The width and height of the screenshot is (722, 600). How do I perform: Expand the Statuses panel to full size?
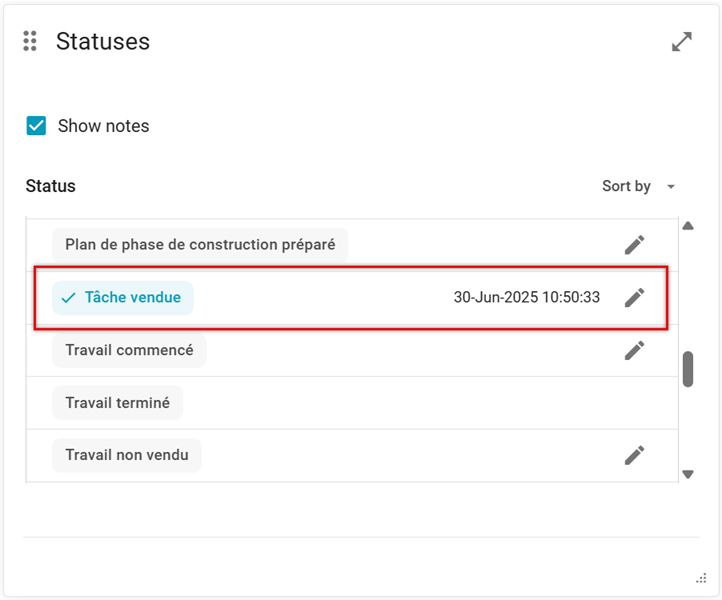pyautogui.click(x=682, y=42)
